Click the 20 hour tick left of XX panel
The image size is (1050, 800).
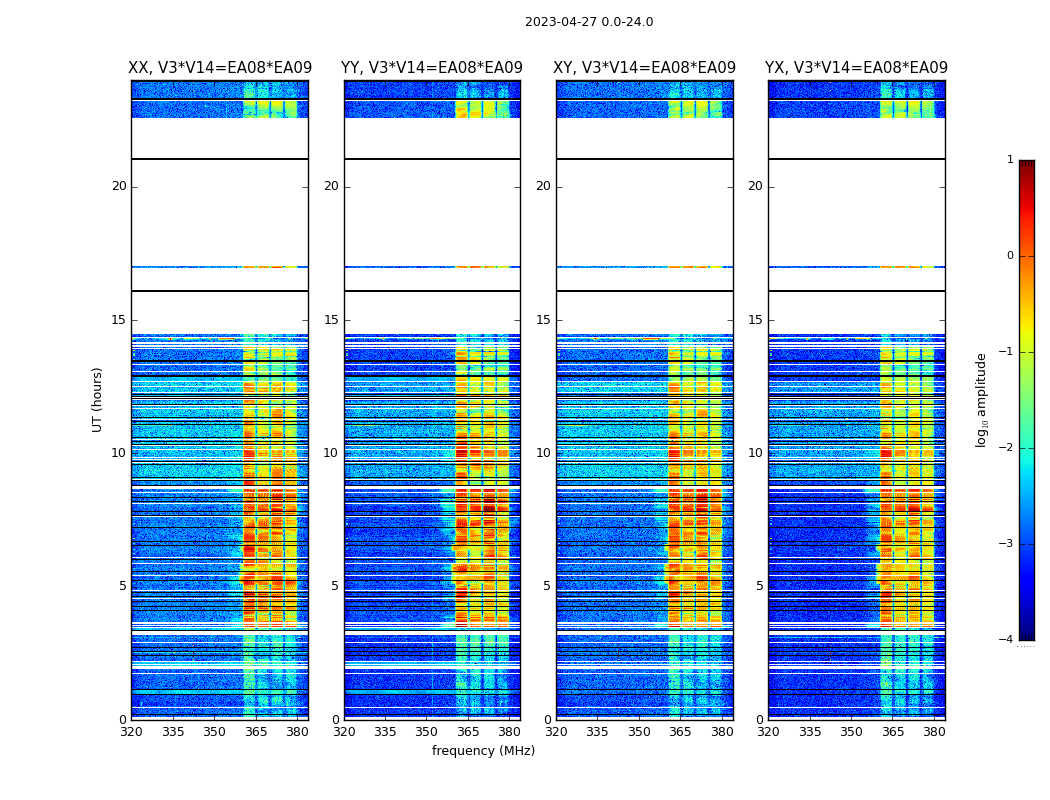coord(119,186)
